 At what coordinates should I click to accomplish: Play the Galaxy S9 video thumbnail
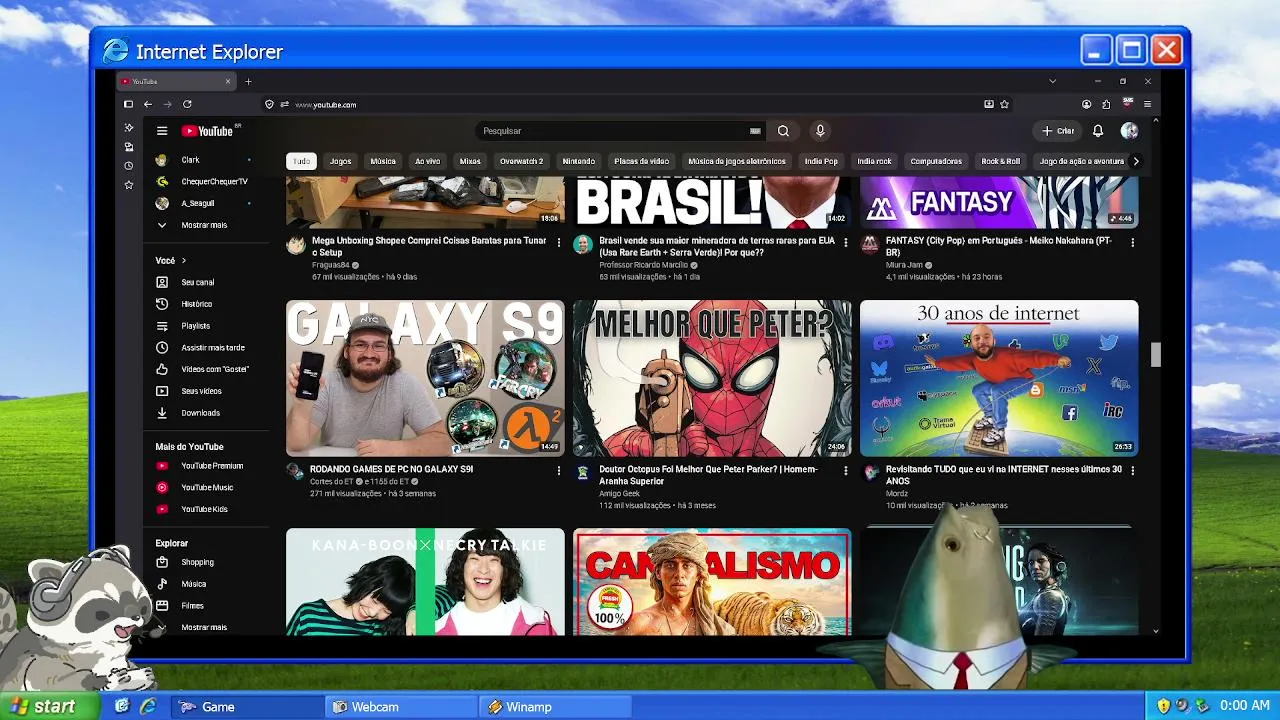[x=425, y=378]
